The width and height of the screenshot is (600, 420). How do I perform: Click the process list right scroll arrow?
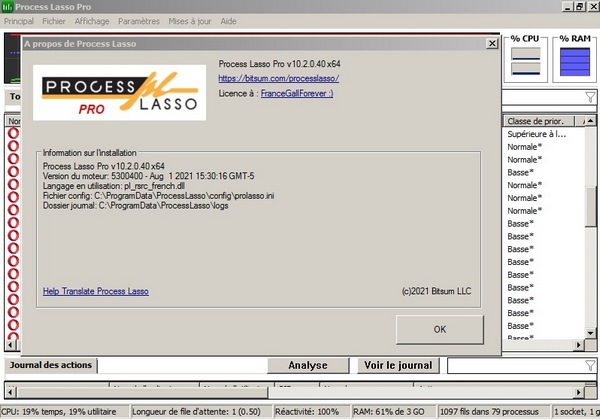coord(579,345)
